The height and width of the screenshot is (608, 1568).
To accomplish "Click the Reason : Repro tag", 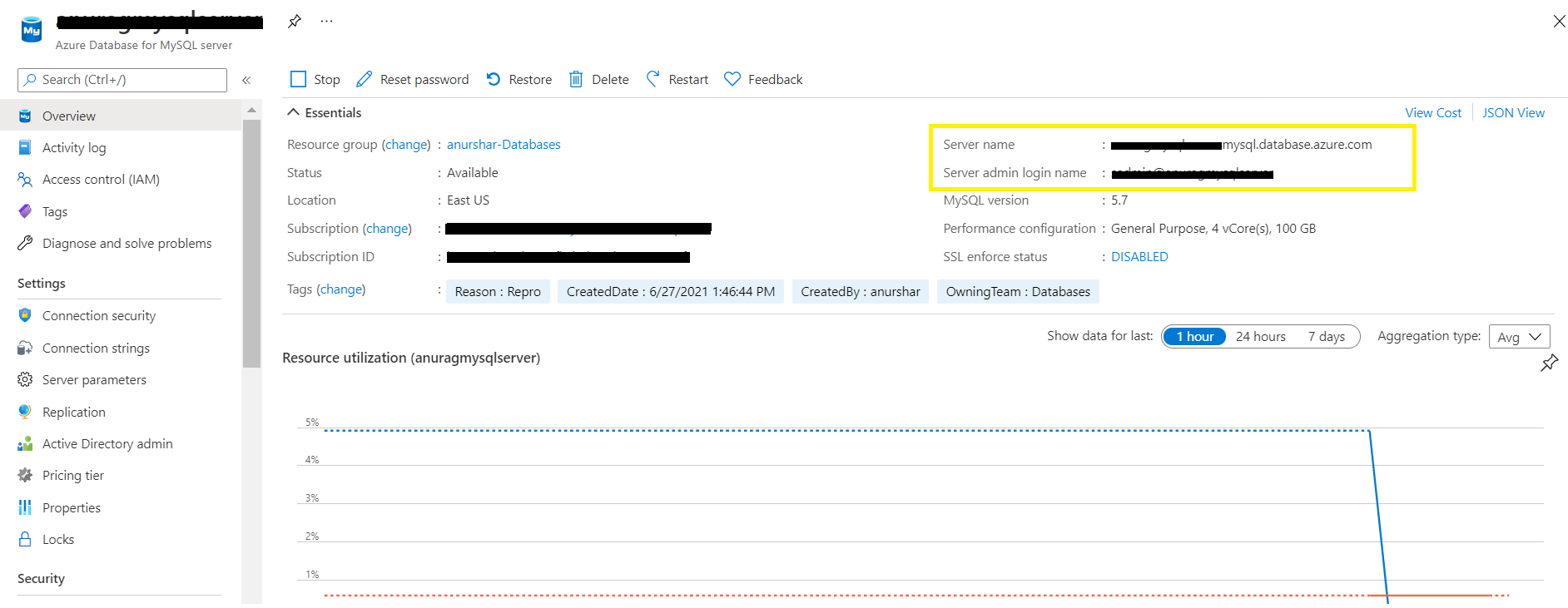I will pyautogui.click(x=498, y=291).
